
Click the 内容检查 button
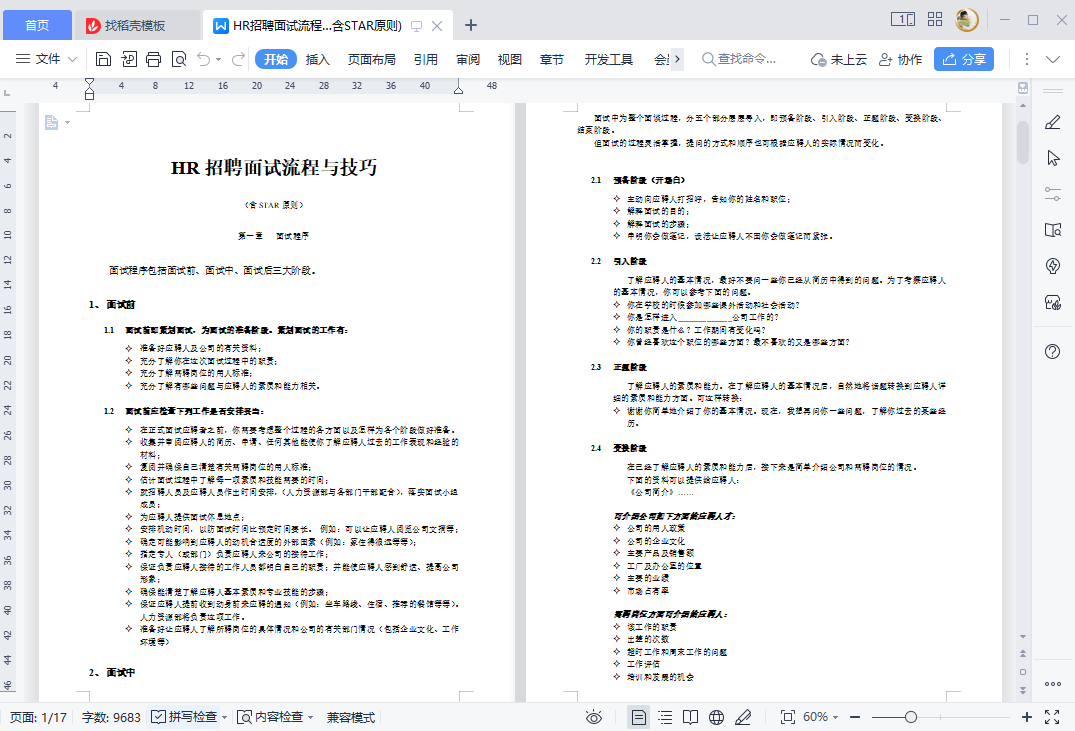270,717
